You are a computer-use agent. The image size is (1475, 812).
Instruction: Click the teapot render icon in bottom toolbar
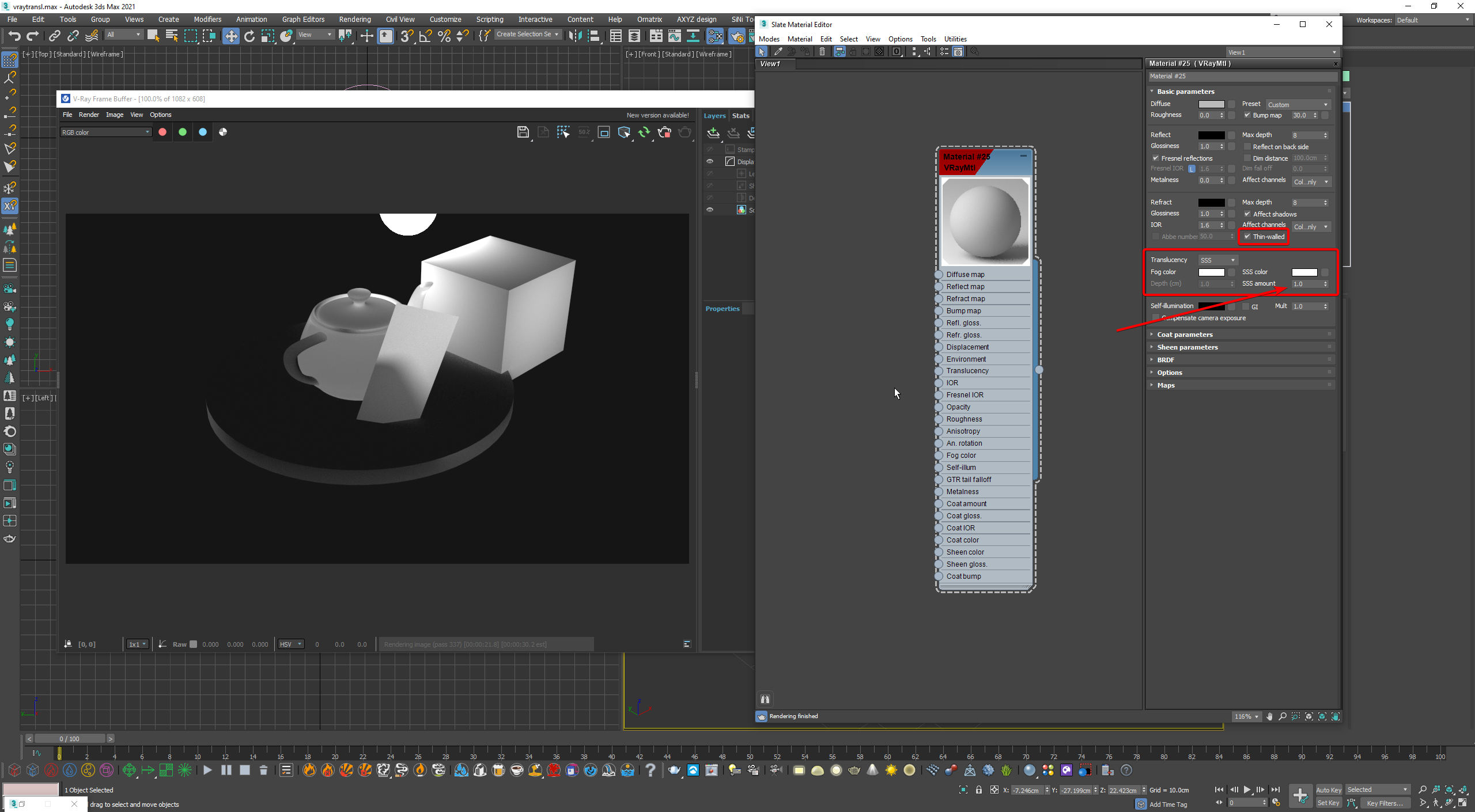[674, 770]
